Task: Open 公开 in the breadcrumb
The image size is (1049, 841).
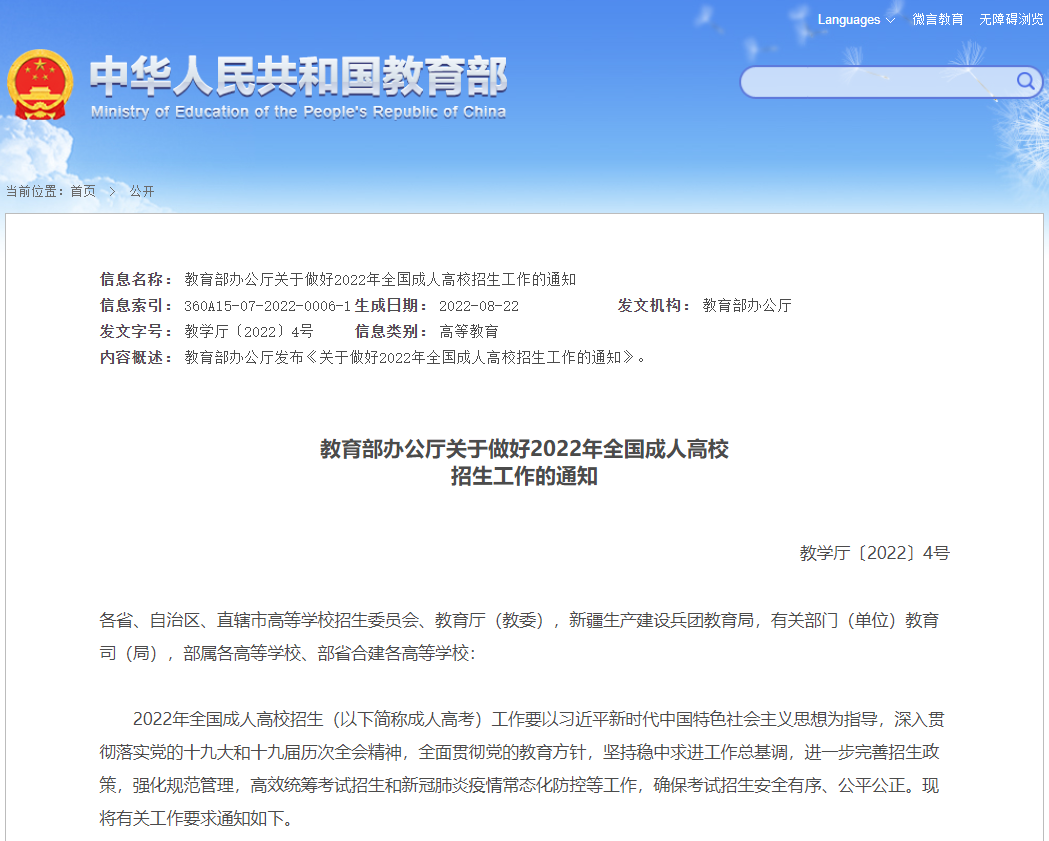Action: pyautogui.click(x=142, y=191)
